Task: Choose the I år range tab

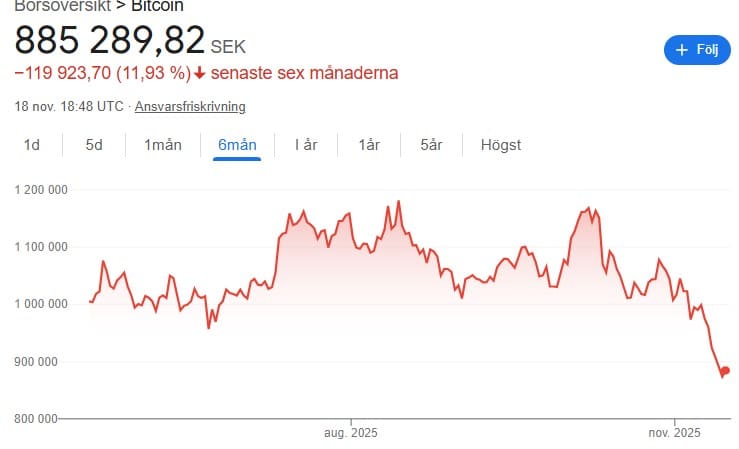Action: (306, 145)
